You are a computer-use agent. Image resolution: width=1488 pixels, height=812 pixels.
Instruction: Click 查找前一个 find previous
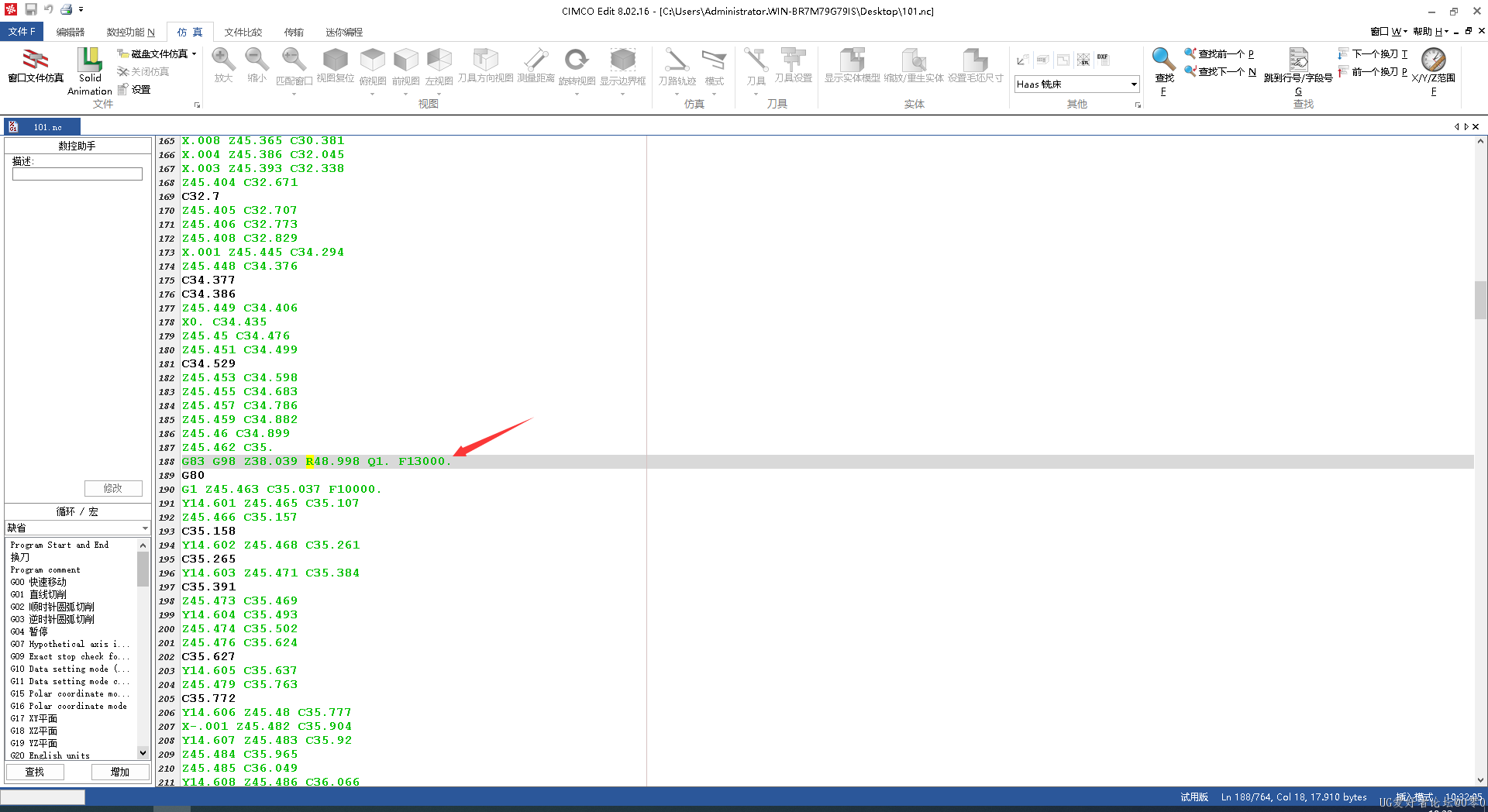(x=1218, y=53)
